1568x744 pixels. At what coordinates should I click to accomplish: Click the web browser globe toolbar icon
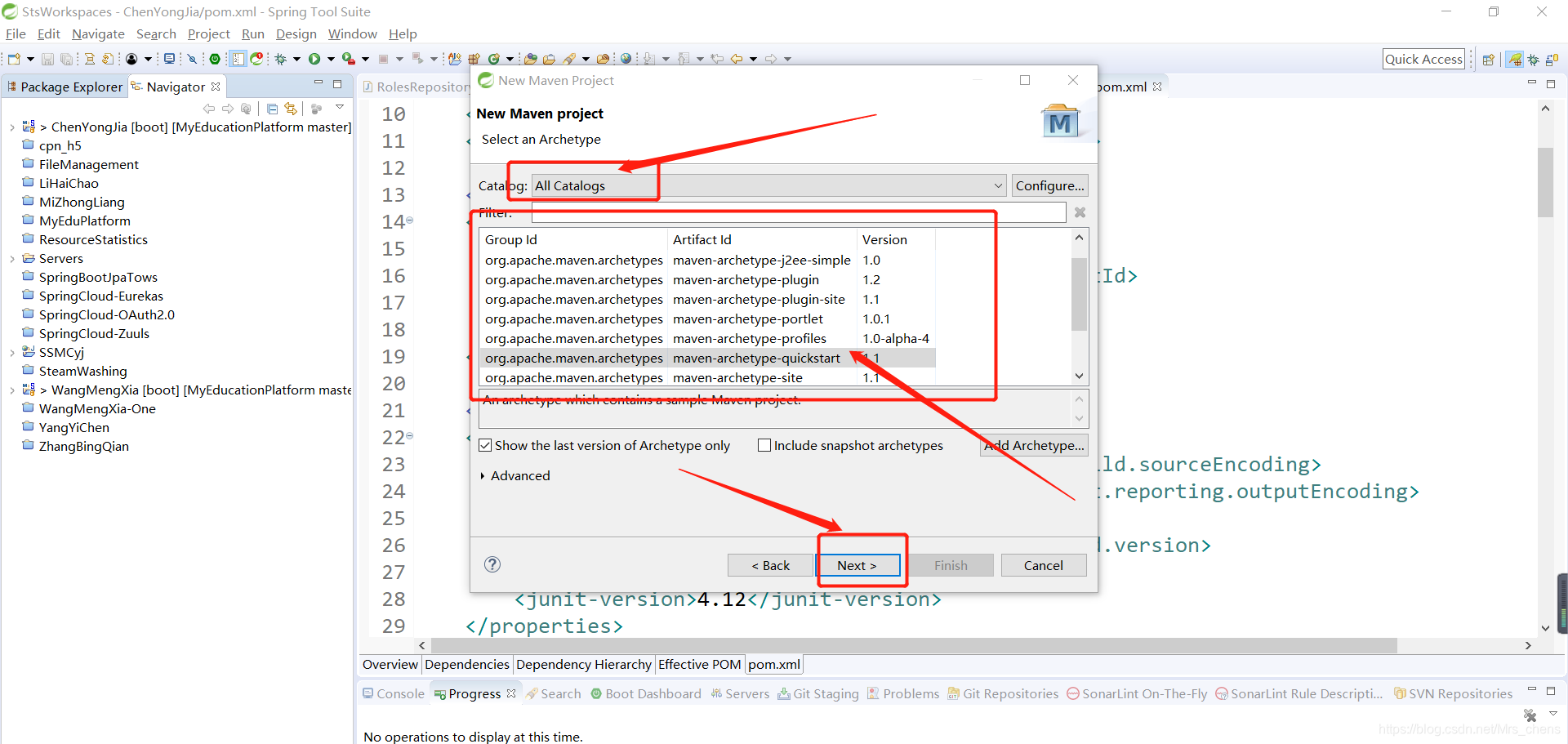tap(626, 59)
